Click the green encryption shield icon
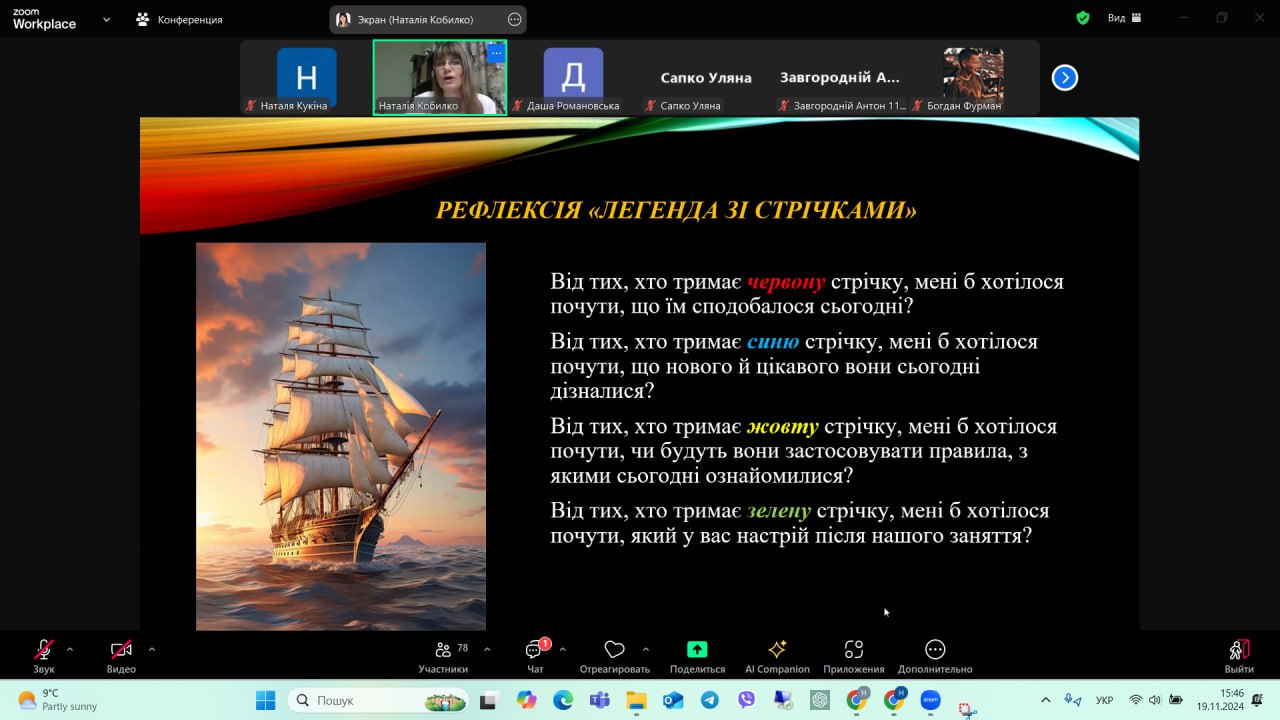 click(1082, 18)
